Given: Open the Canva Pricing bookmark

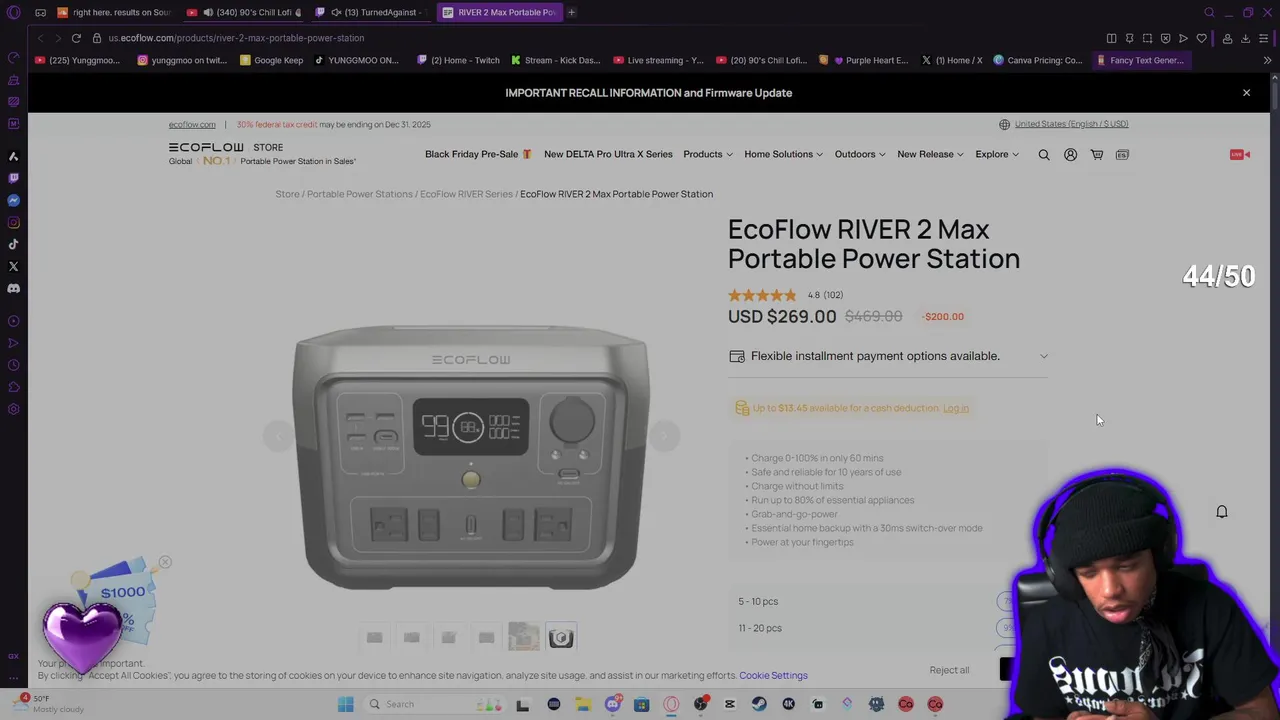Looking at the screenshot, I should 1037,60.
